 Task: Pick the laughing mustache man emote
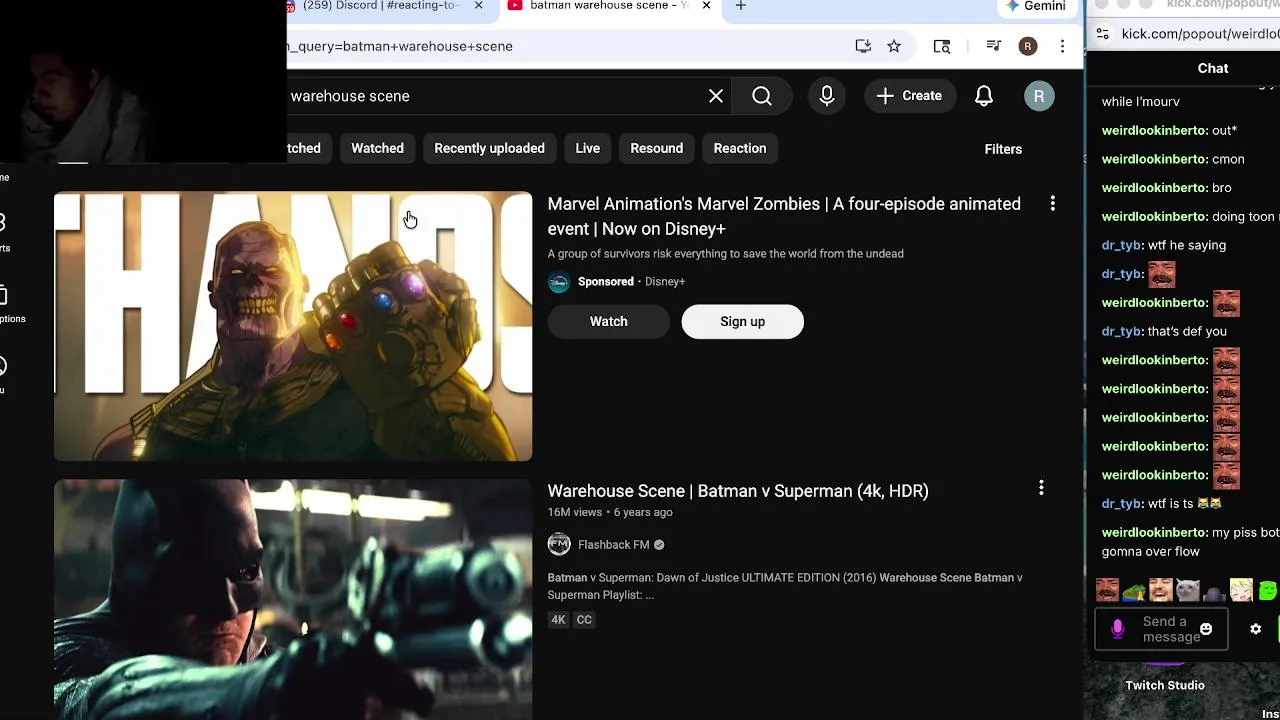[x=1108, y=590]
